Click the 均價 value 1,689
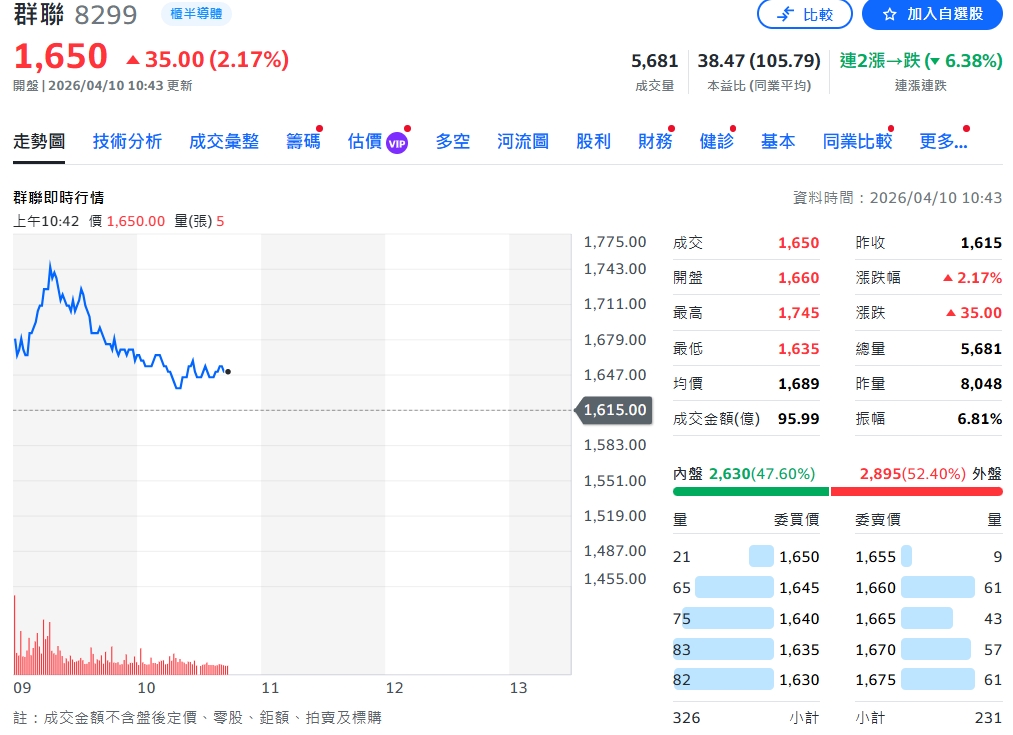1013x735 pixels. pos(799,384)
